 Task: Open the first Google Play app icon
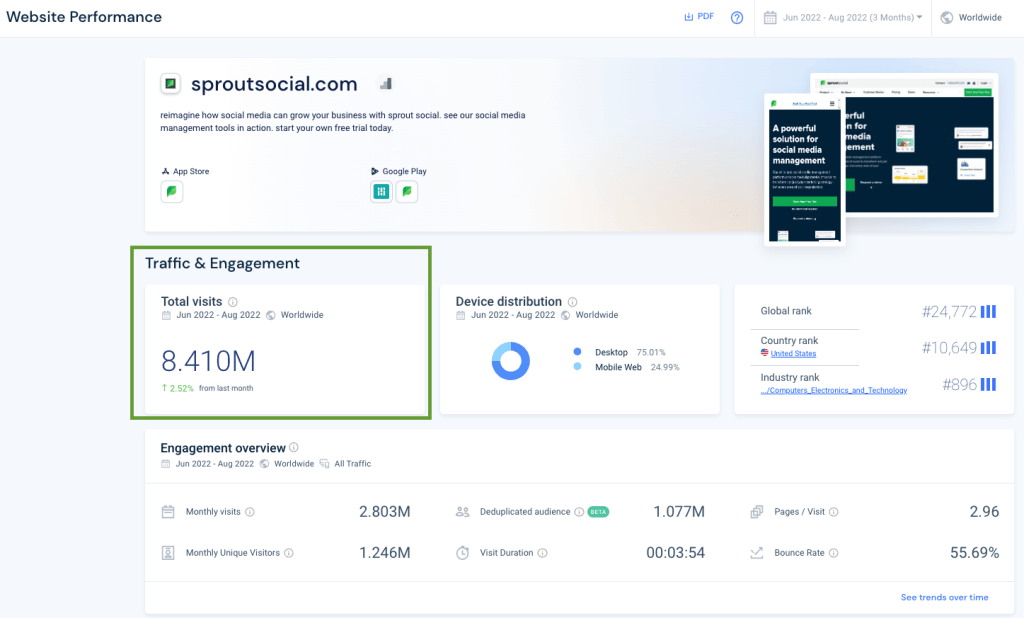380,191
